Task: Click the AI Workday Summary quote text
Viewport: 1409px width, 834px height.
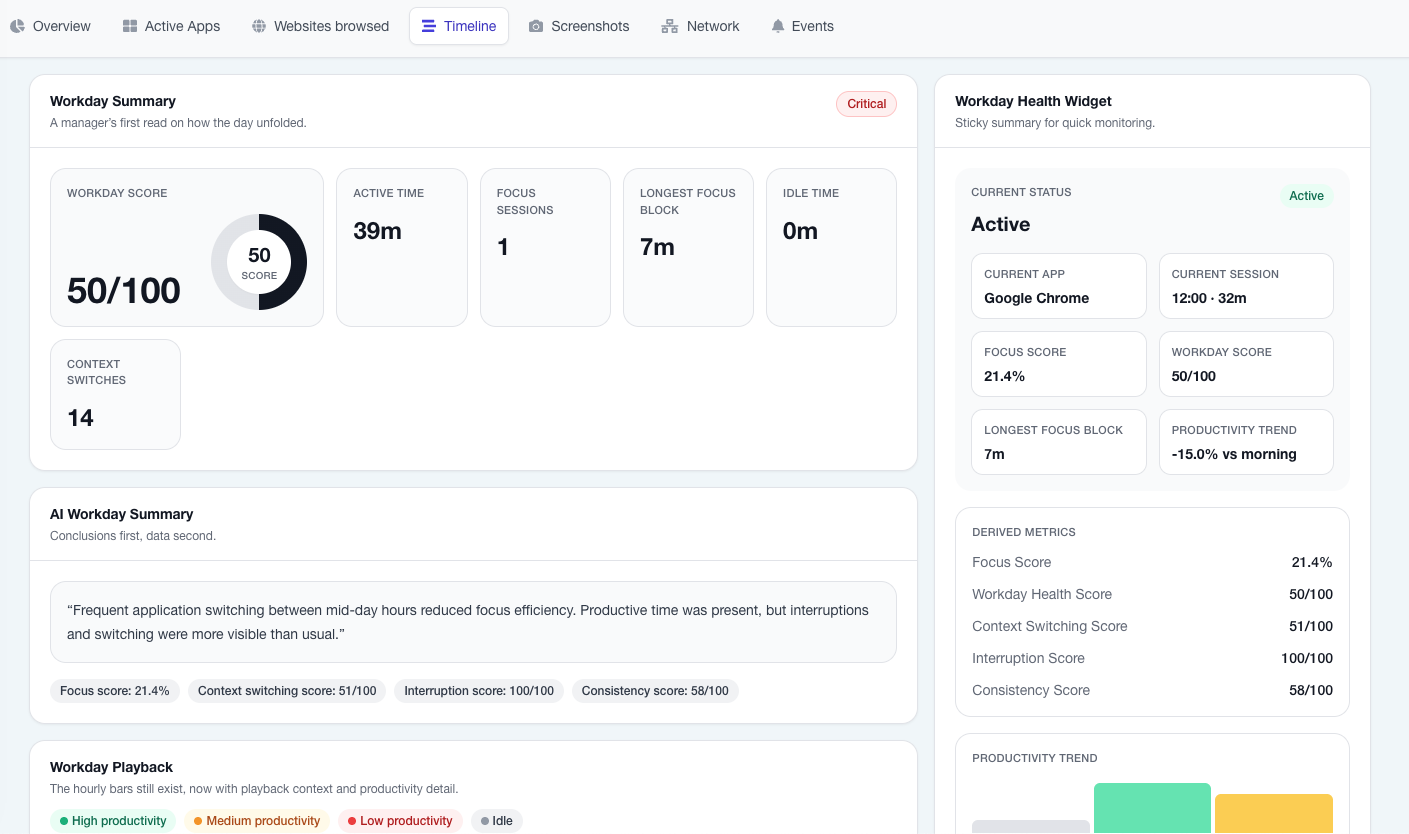Action: 468,622
